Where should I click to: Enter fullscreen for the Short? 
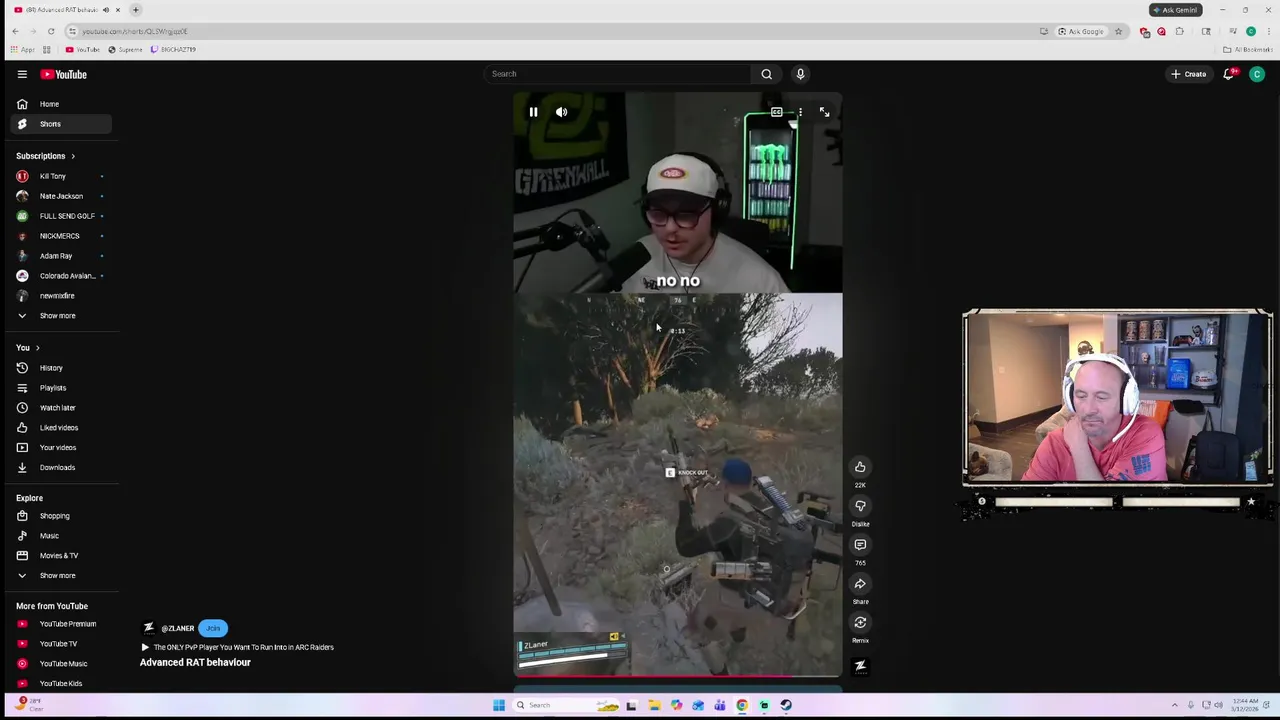tap(824, 112)
